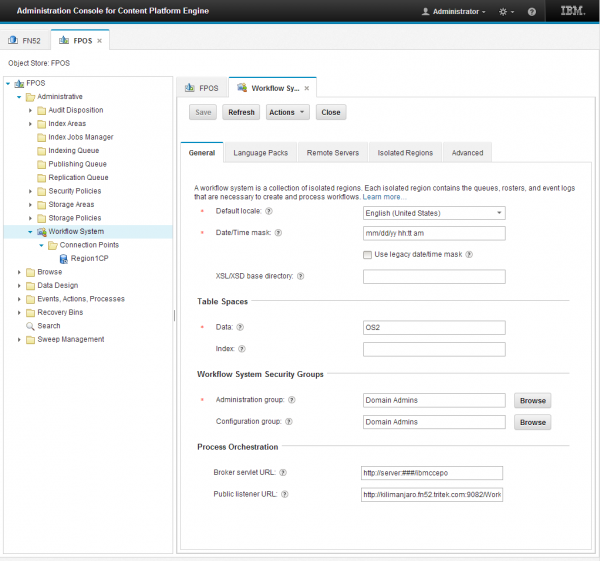Click the Audit Disposition folder icon

click(x=41, y=111)
